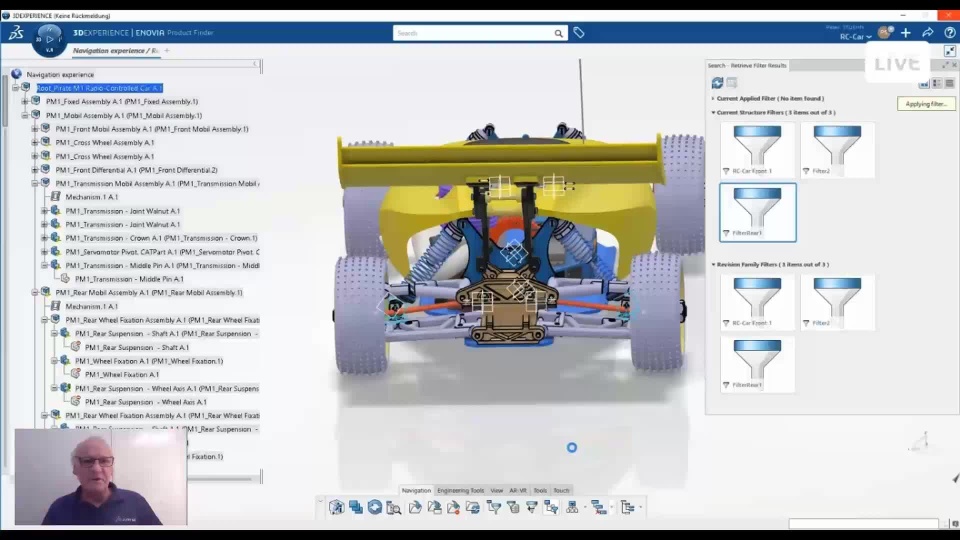Click the funnel with structure toolbar icon
Viewport: 960px width, 540px height.
coord(493,507)
